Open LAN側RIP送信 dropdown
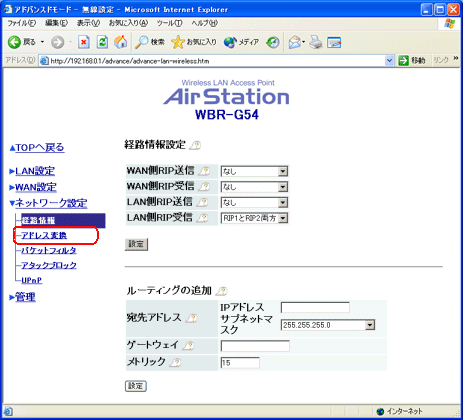The width and height of the screenshot is (463, 420). click(254, 202)
